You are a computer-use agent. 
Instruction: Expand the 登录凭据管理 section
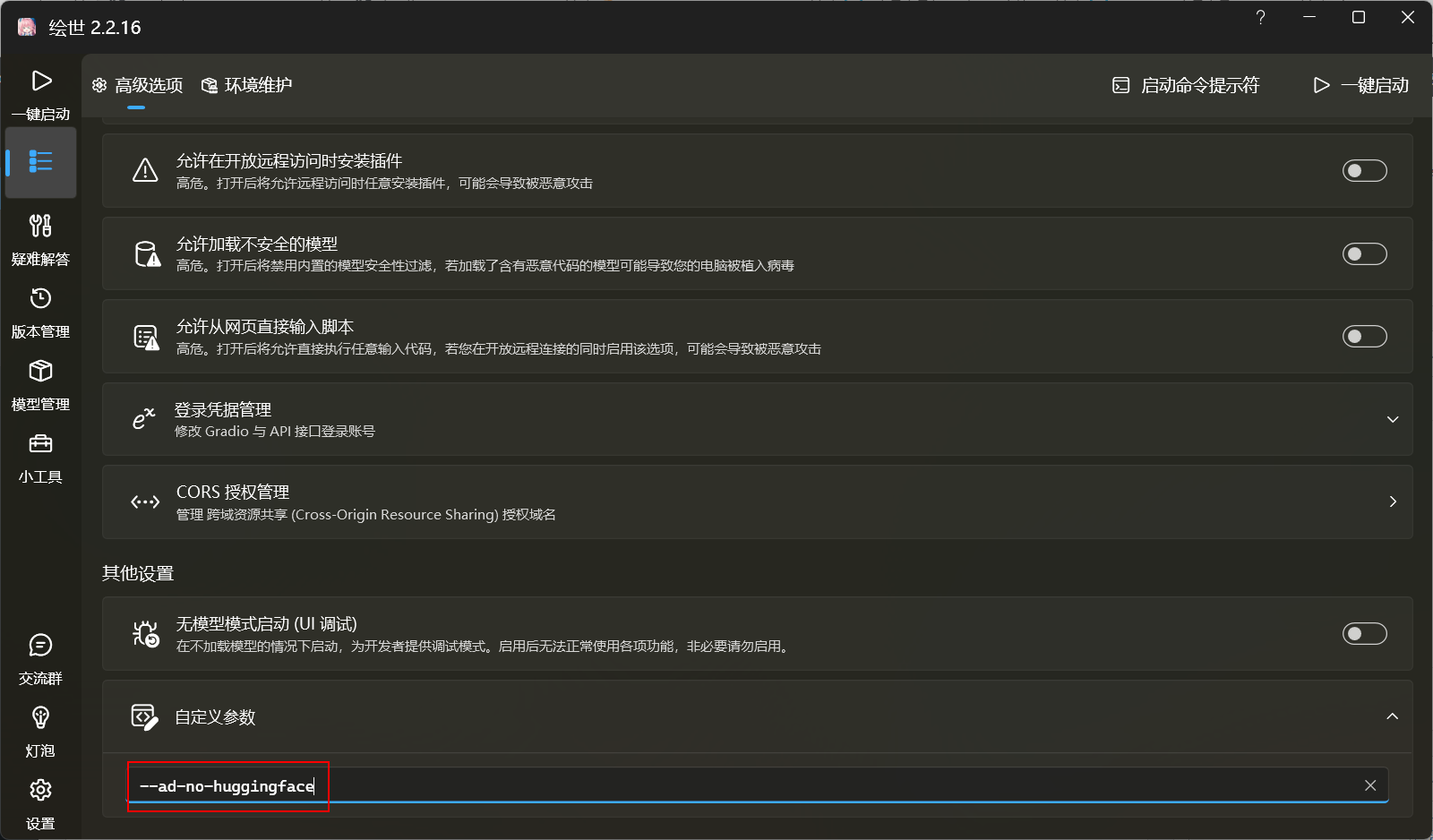pos(1392,419)
